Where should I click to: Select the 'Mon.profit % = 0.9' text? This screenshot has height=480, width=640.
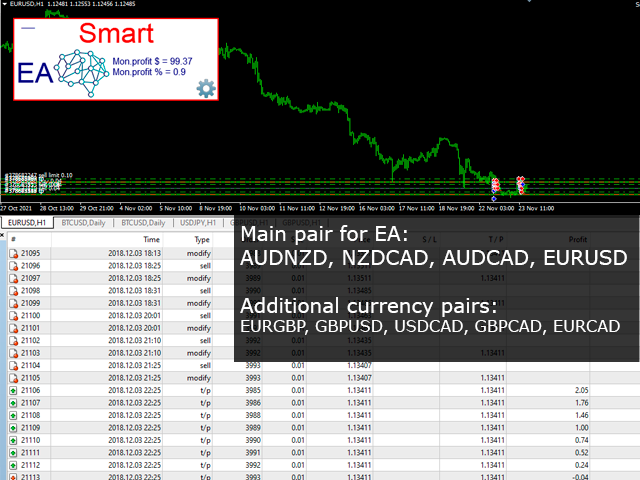tap(149, 72)
